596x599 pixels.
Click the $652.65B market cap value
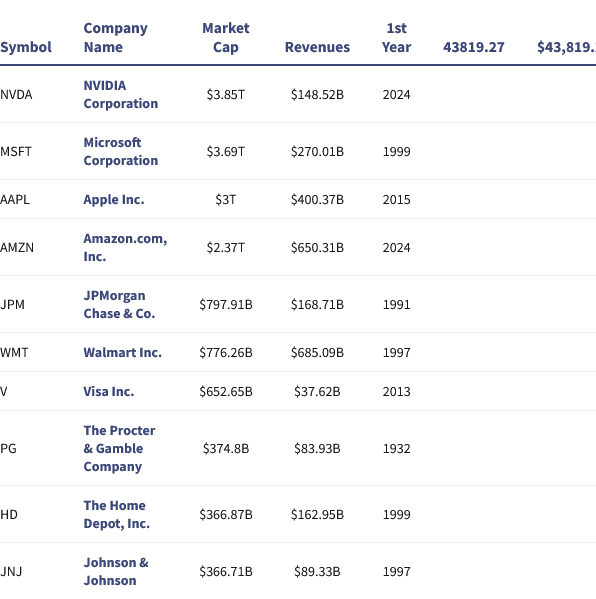click(x=226, y=392)
